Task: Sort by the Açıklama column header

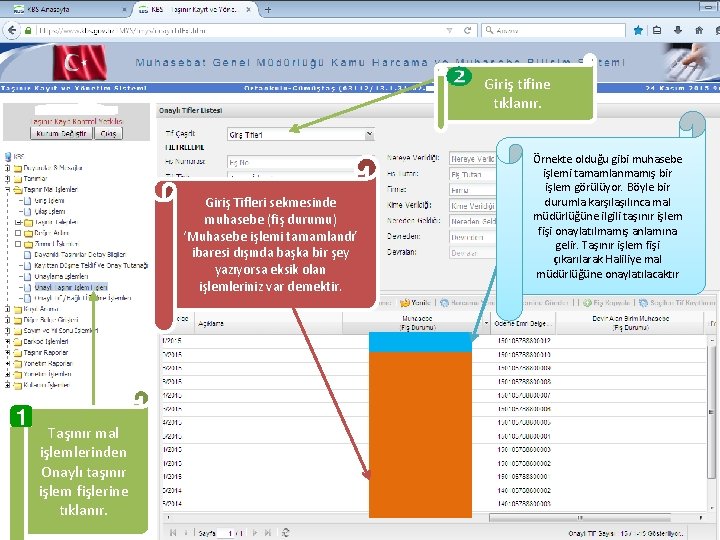Action: [x=269, y=323]
